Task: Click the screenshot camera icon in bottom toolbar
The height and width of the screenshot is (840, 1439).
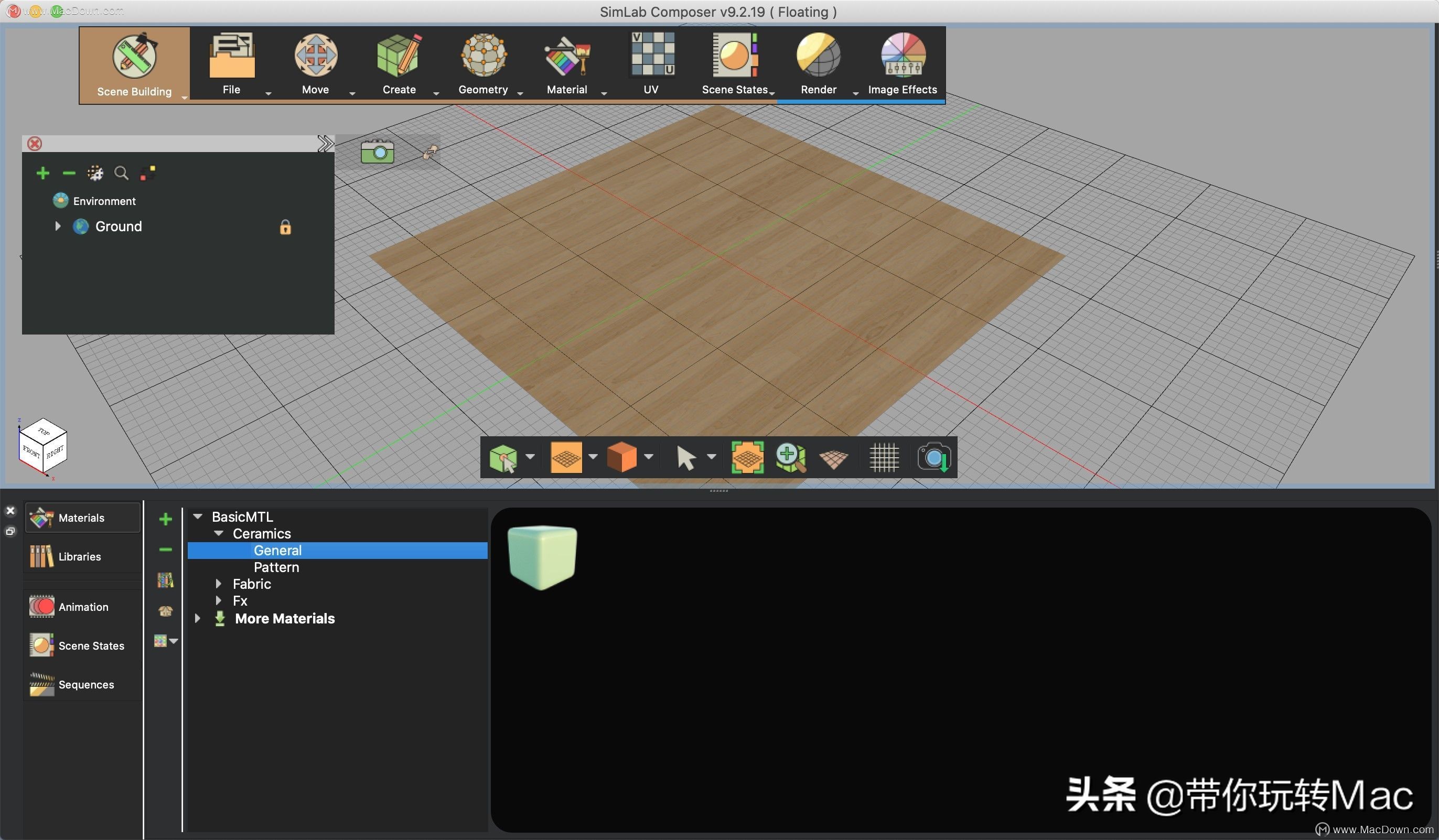Action: (934, 457)
